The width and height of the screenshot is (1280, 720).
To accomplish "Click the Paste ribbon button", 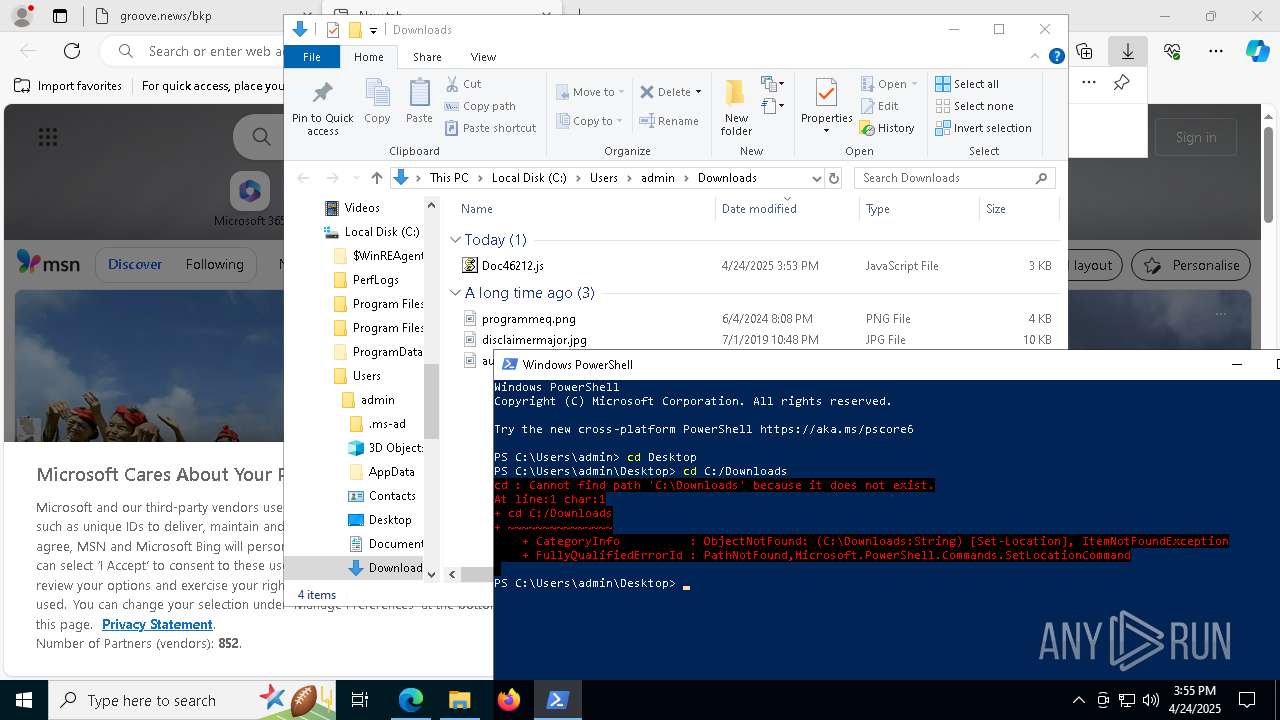I will pyautogui.click(x=419, y=102).
